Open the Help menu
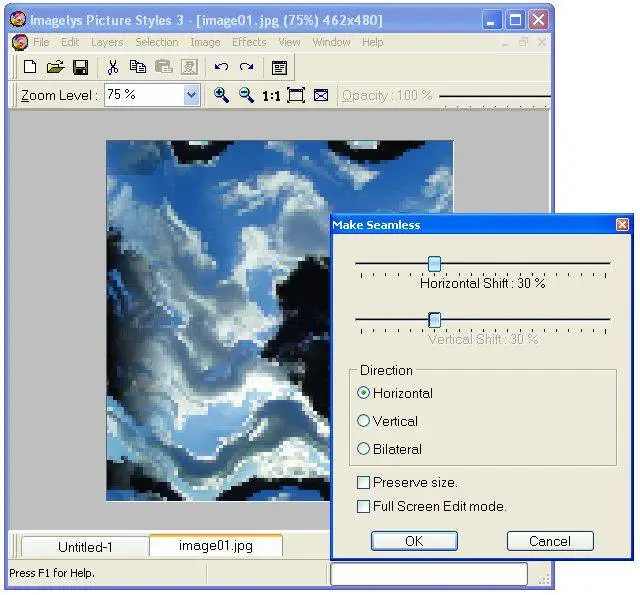The height and width of the screenshot is (595, 640). point(373,42)
